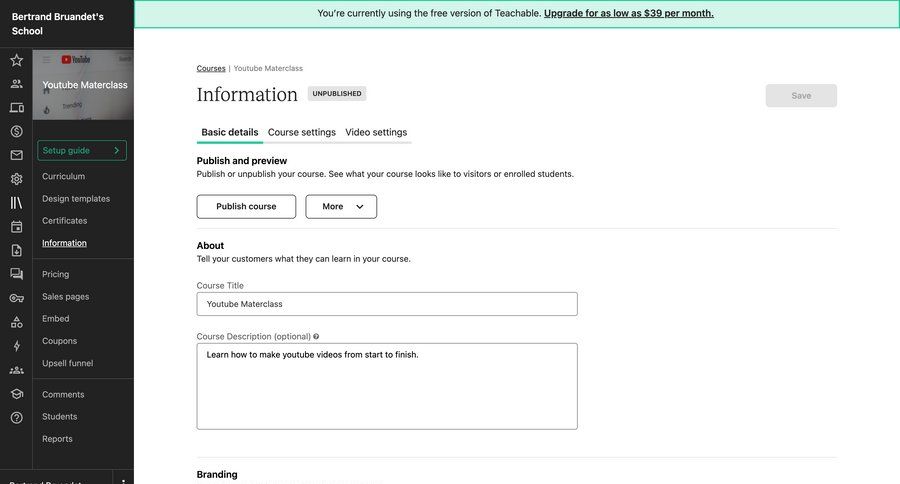Click the star icon in the left rail
This screenshot has height=484, width=900.
click(17, 60)
